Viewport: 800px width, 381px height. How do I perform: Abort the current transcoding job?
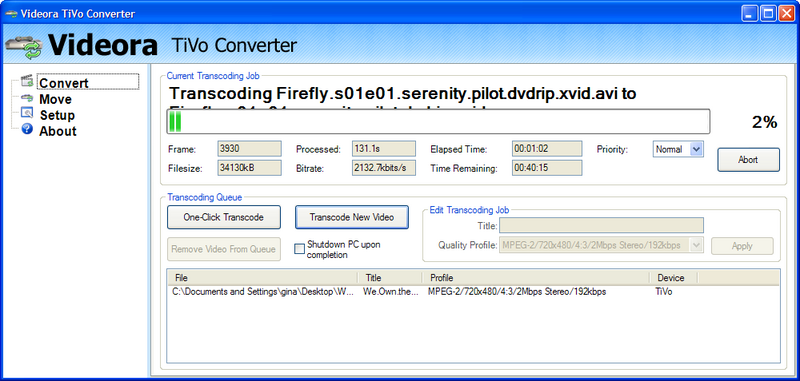748,160
